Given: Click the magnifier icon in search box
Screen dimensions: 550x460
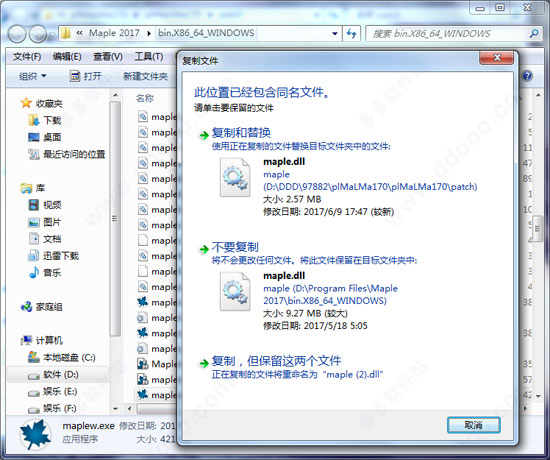Looking at the screenshot, I should (534, 33).
